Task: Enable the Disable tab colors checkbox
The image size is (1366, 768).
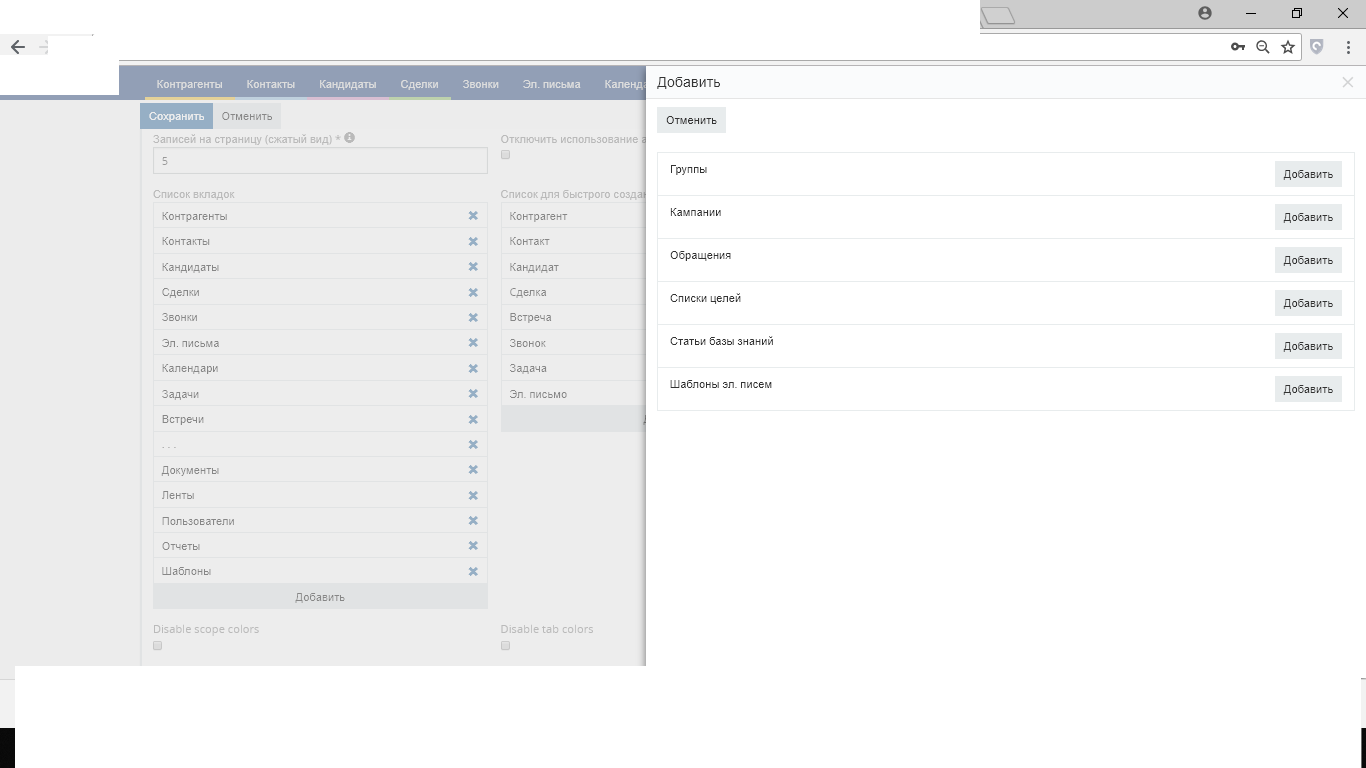Action: click(x=506, y=646)
